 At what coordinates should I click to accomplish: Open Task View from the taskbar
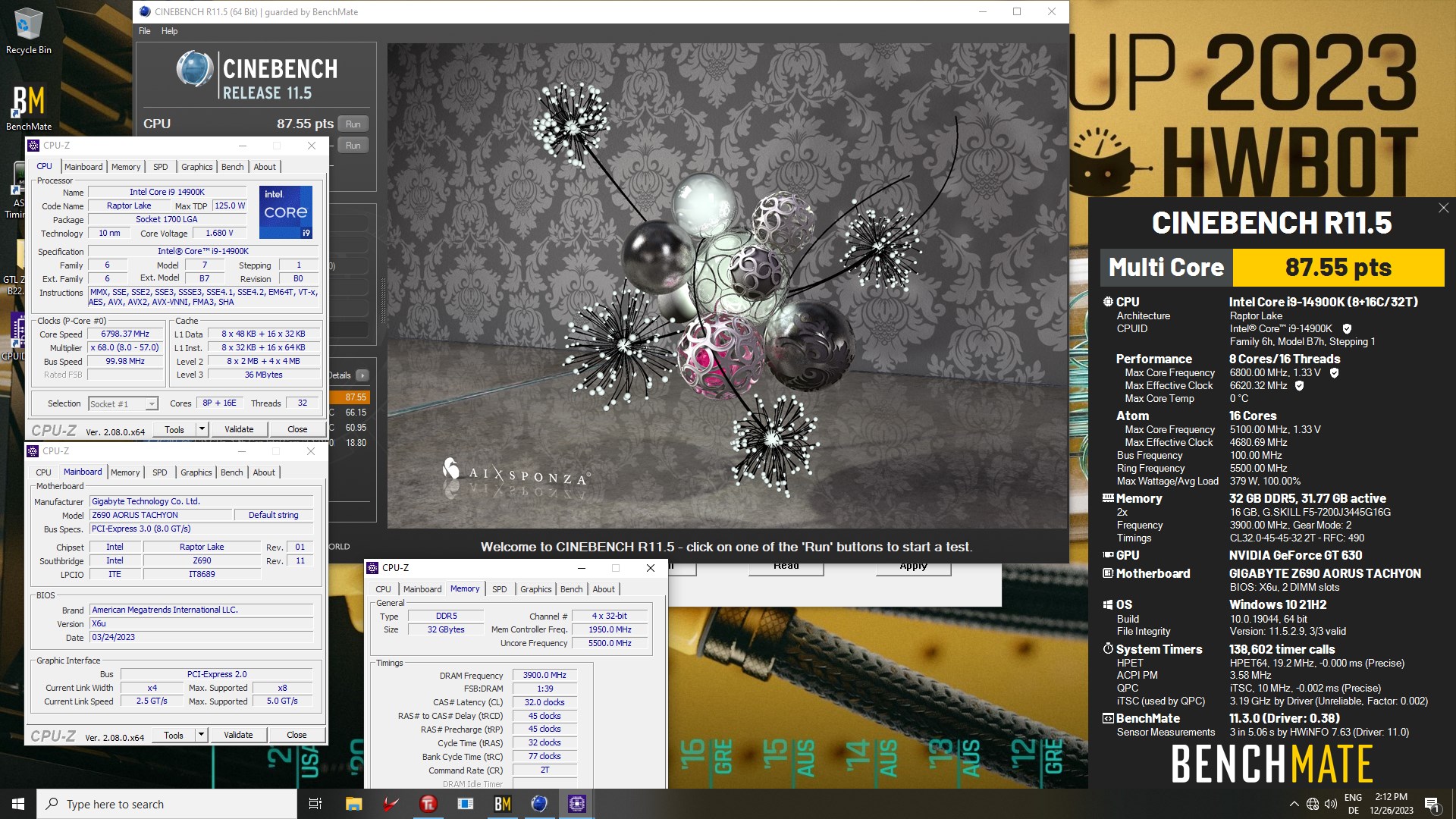[315, 804]
